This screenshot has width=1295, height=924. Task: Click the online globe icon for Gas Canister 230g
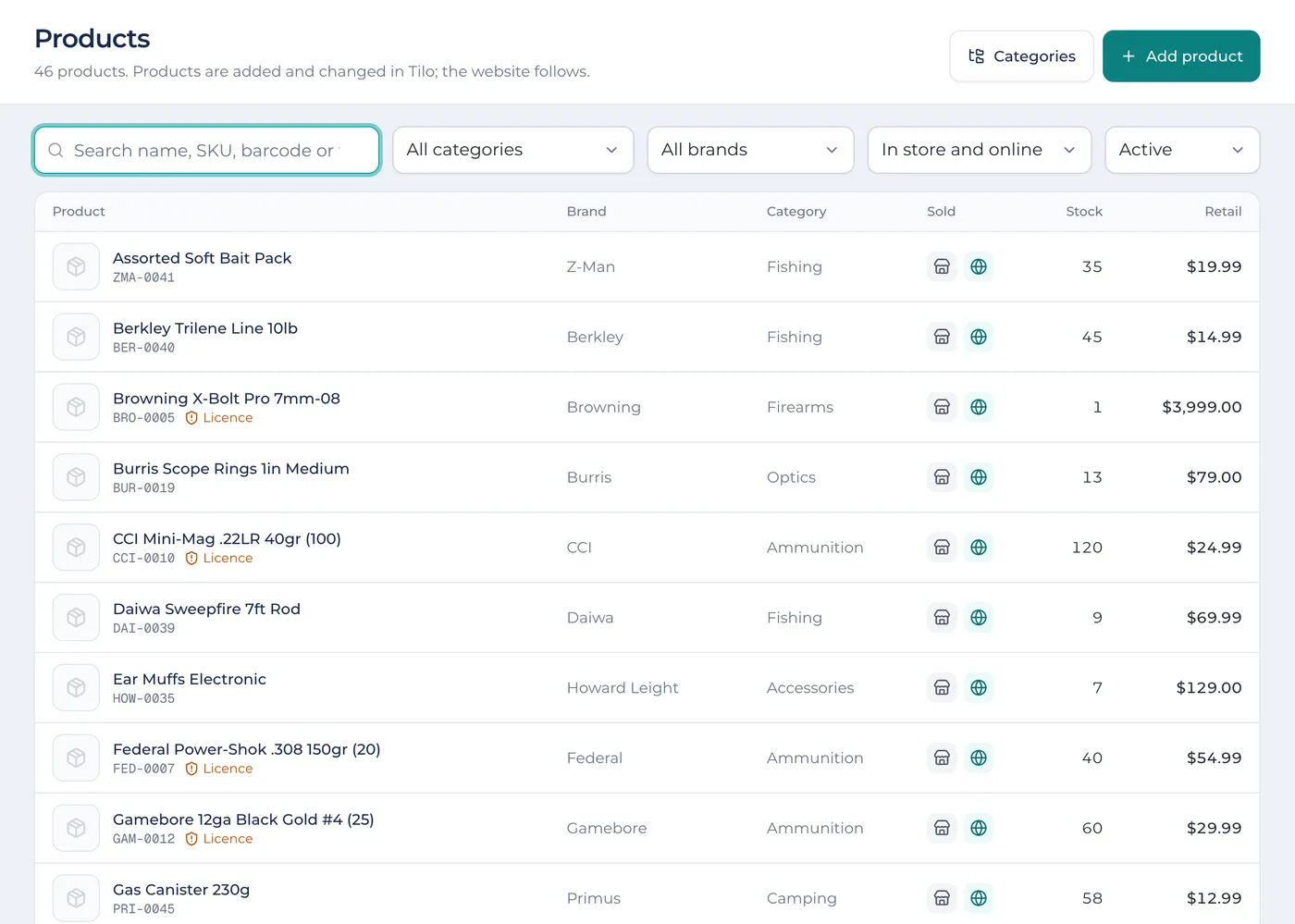[979, 898]
